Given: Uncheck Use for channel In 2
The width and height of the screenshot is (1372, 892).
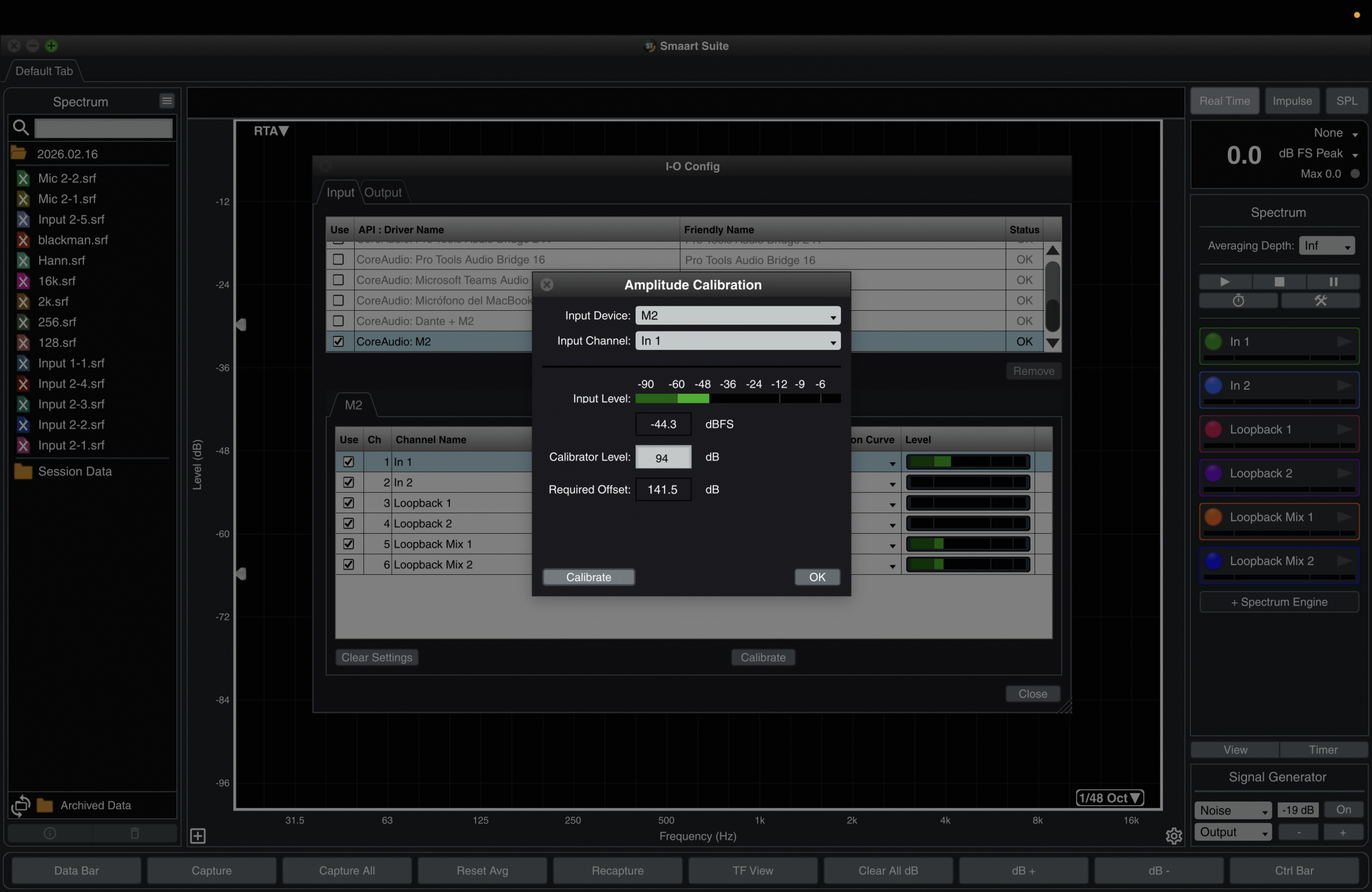Looking at the screenshot, I should [348, 482].
